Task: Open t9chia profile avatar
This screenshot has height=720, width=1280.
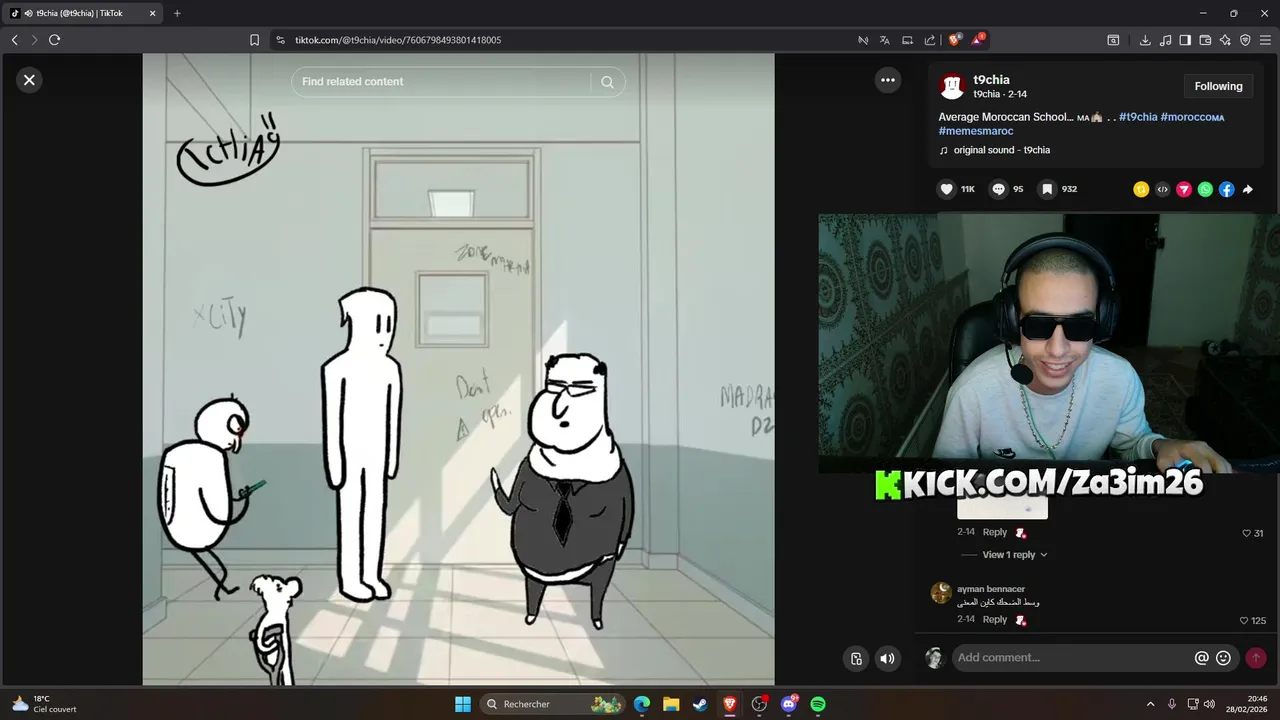Action: [952, 86]
